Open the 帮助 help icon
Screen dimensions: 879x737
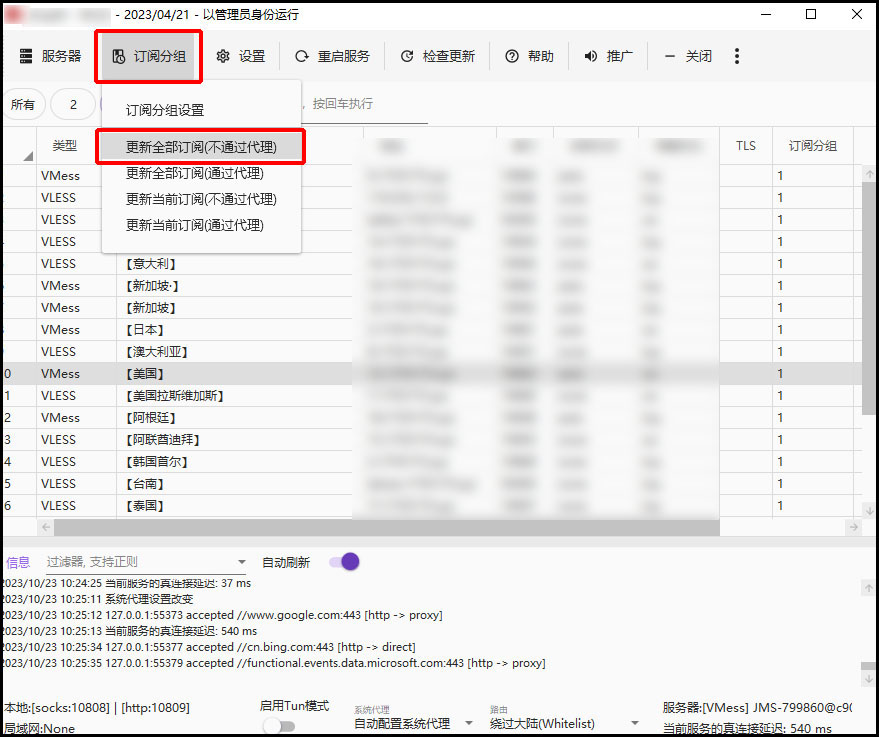(x=512, y=57)
